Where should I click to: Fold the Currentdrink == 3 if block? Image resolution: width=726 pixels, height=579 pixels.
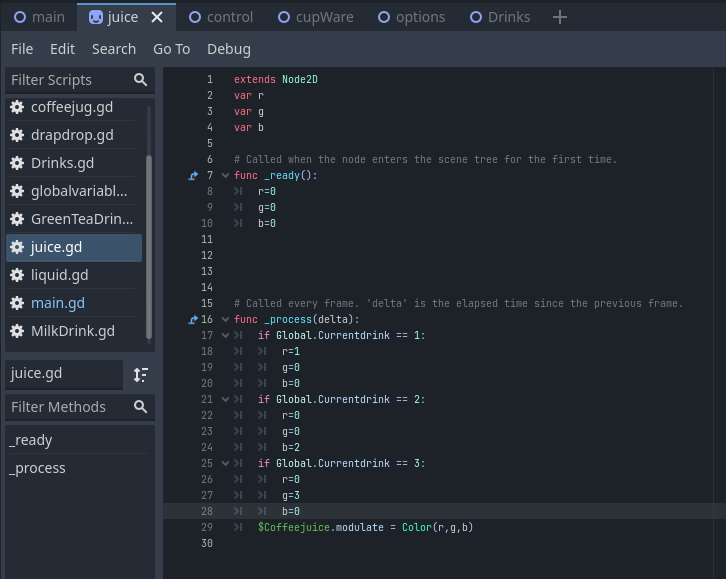tap(225, 464)
